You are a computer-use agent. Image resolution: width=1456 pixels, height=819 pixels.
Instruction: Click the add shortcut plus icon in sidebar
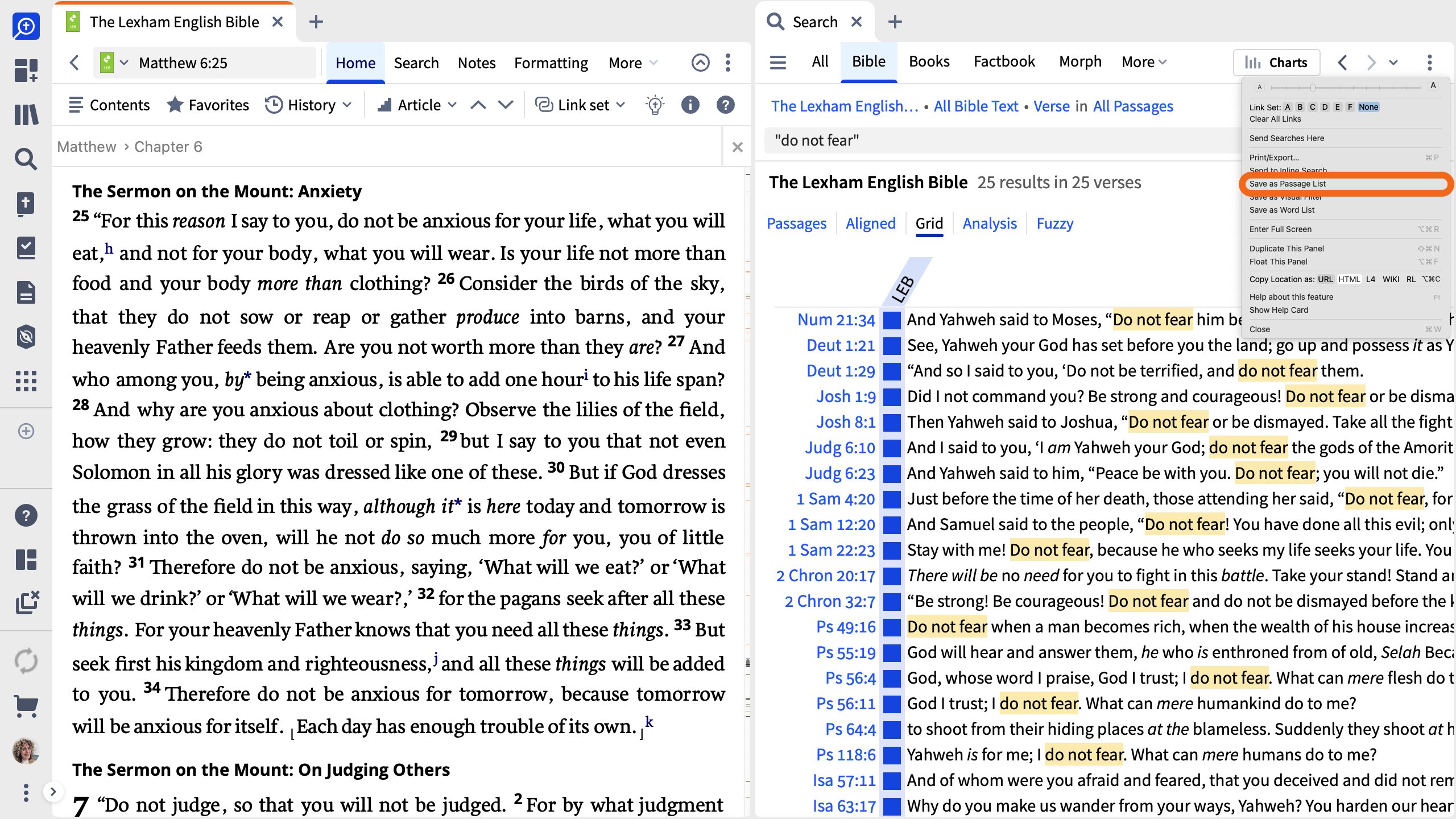click(x=26, y=431)
